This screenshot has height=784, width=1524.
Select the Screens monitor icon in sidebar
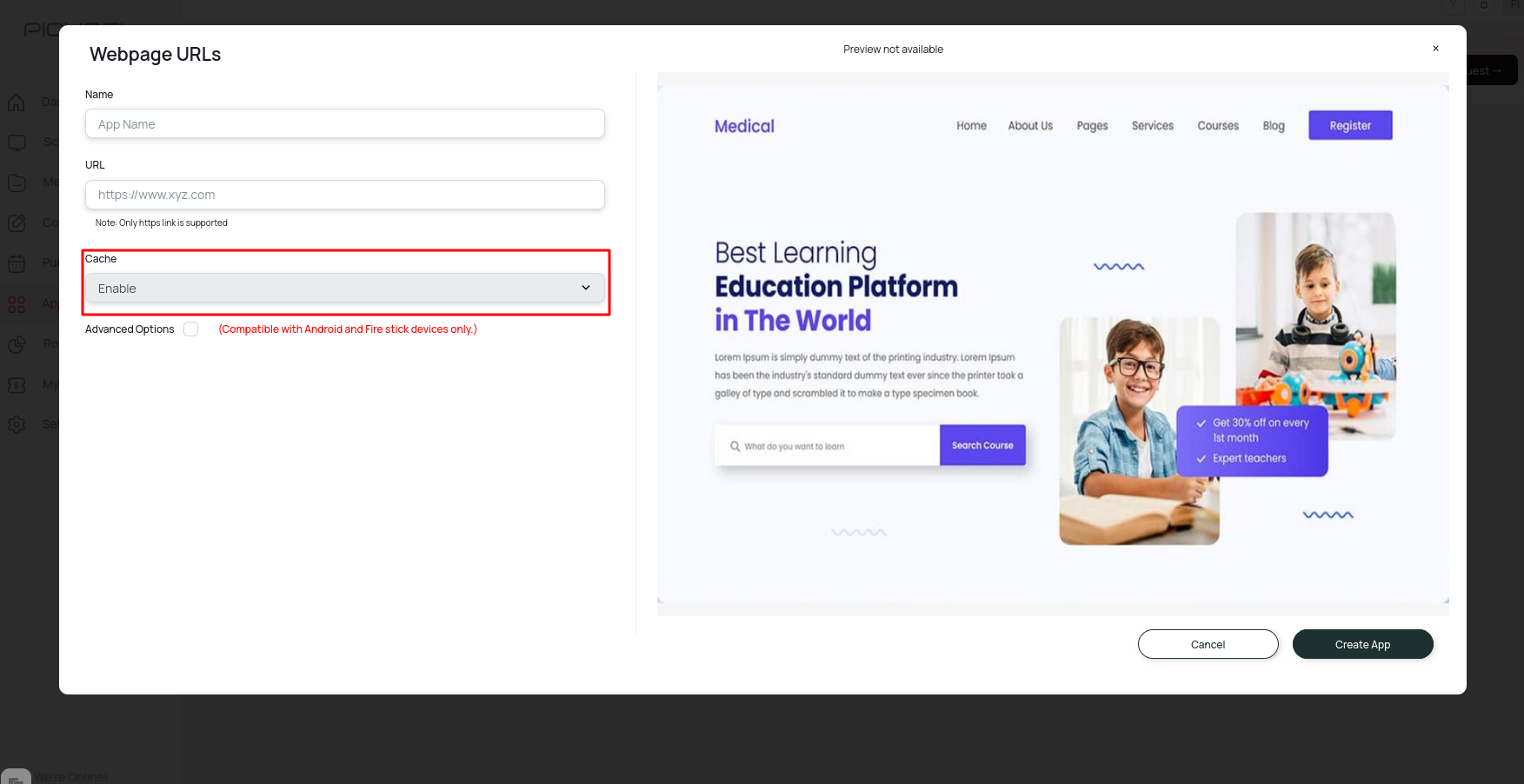[17, 142]
